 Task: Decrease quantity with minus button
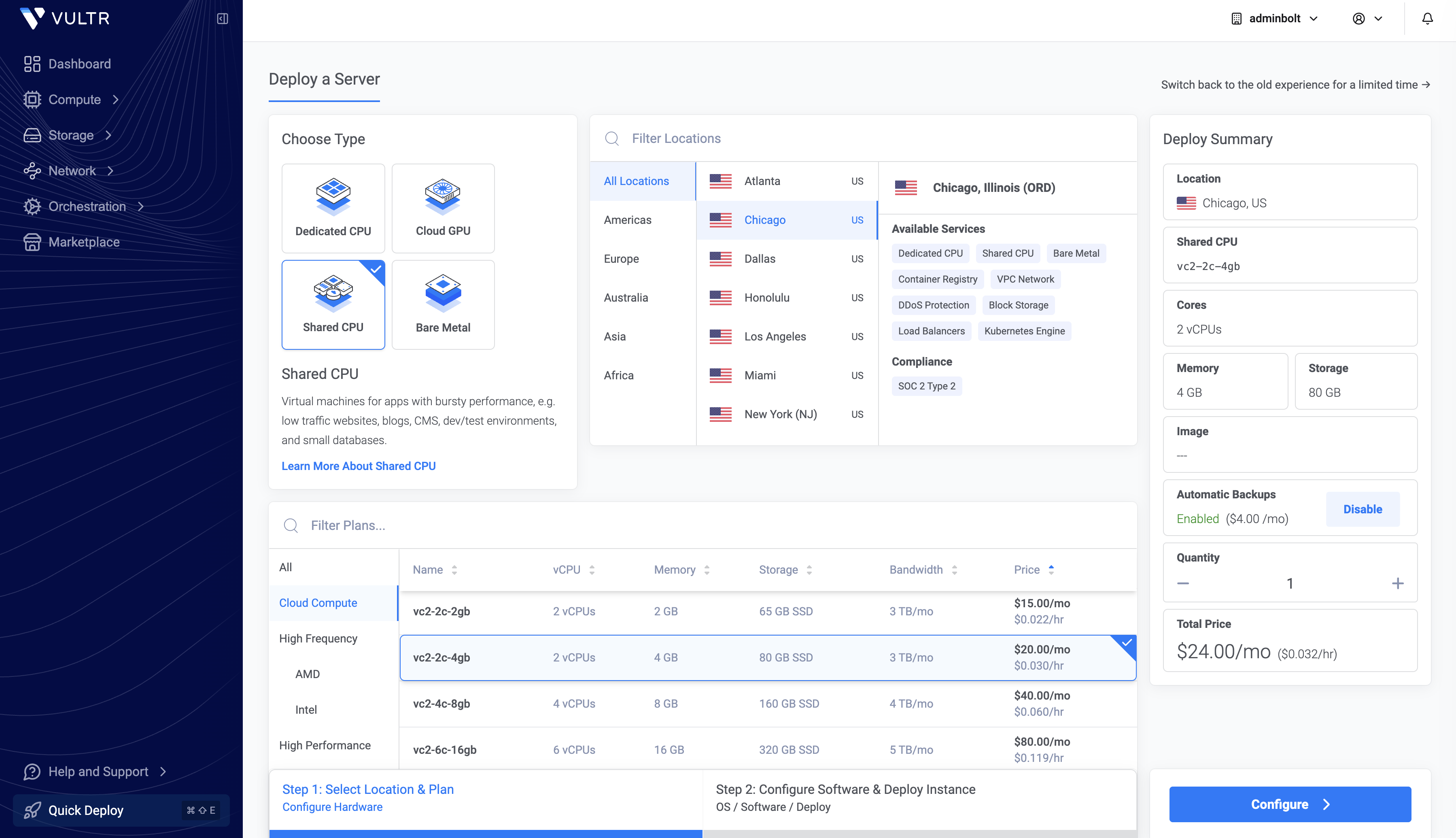tap(1183, 584)
